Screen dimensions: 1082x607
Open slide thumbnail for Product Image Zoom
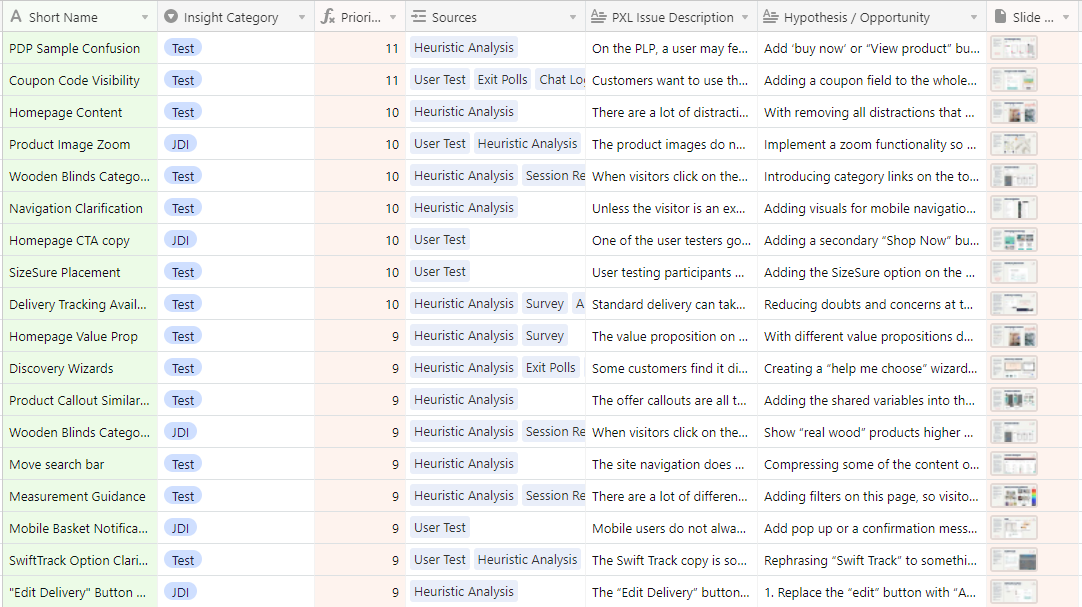(x=1014, y=144)
